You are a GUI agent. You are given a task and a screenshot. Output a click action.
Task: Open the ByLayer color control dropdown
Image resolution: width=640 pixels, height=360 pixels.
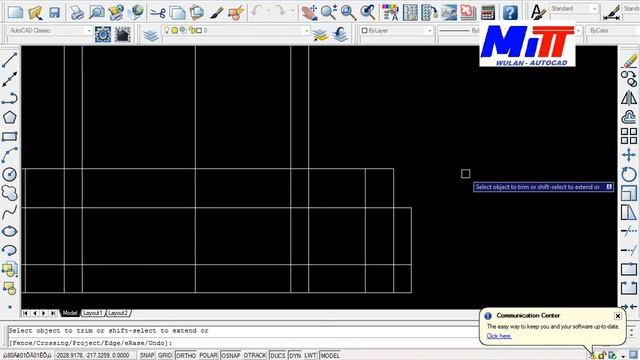coord(429,31)
